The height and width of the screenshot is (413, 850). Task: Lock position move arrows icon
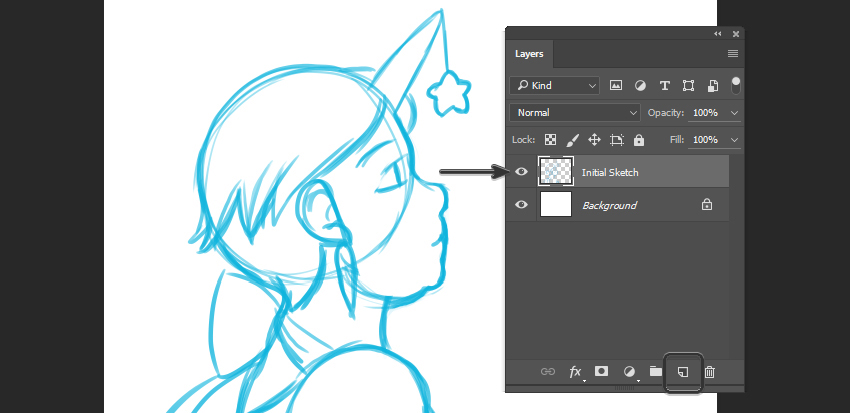pyautogui.click(x=594, y=140)
